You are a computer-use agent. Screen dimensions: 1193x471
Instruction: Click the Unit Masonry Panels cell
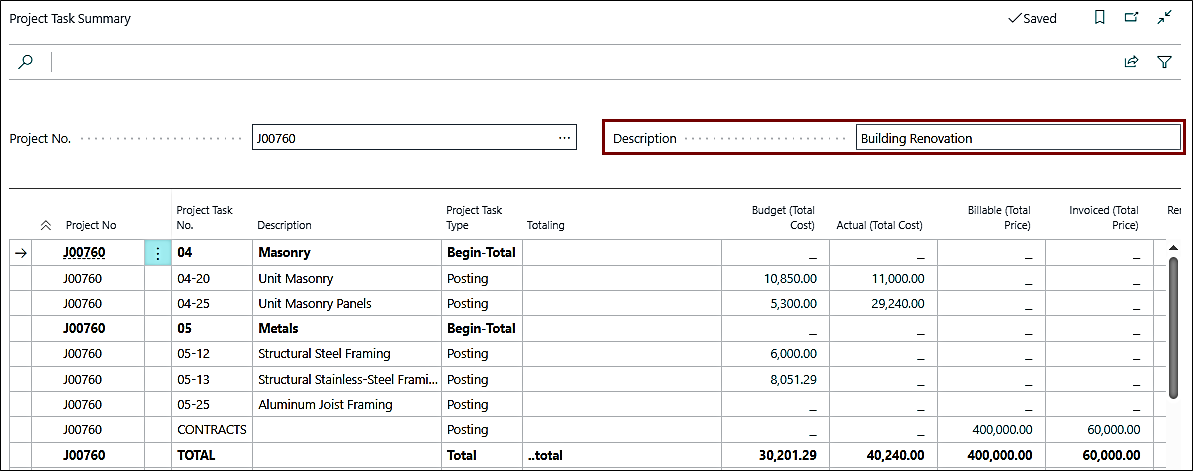click(x=347, y=304)
